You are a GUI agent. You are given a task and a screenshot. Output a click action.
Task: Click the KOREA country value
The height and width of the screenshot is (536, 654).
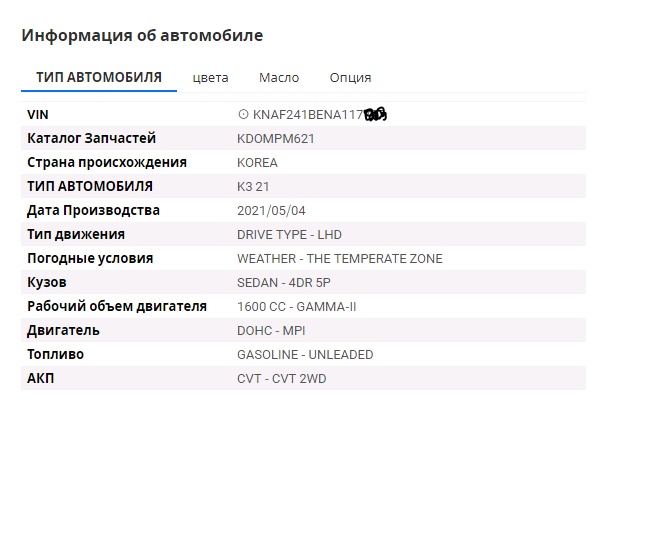(x=257, y=163)
